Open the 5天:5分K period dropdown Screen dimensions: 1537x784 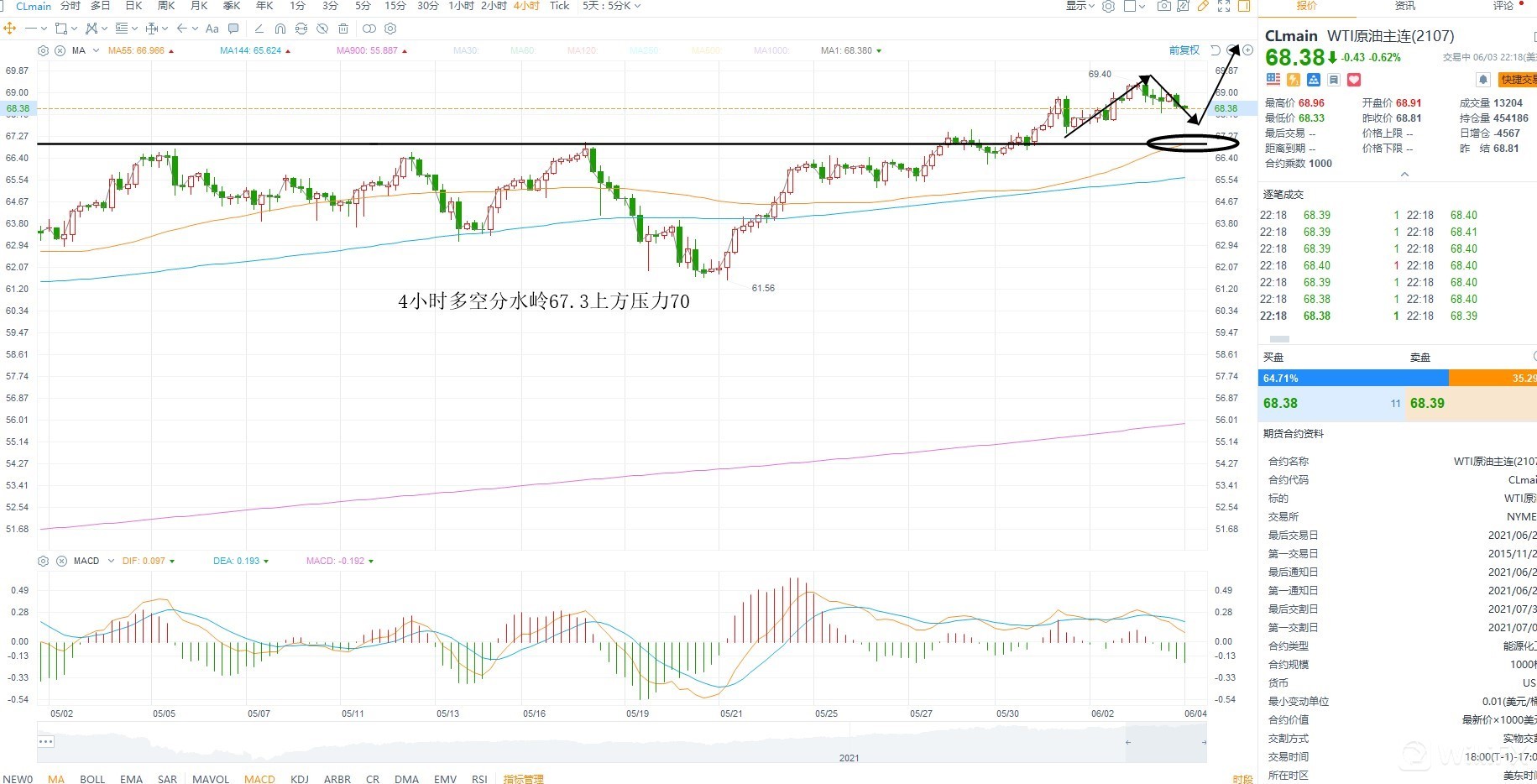(611, 6)
